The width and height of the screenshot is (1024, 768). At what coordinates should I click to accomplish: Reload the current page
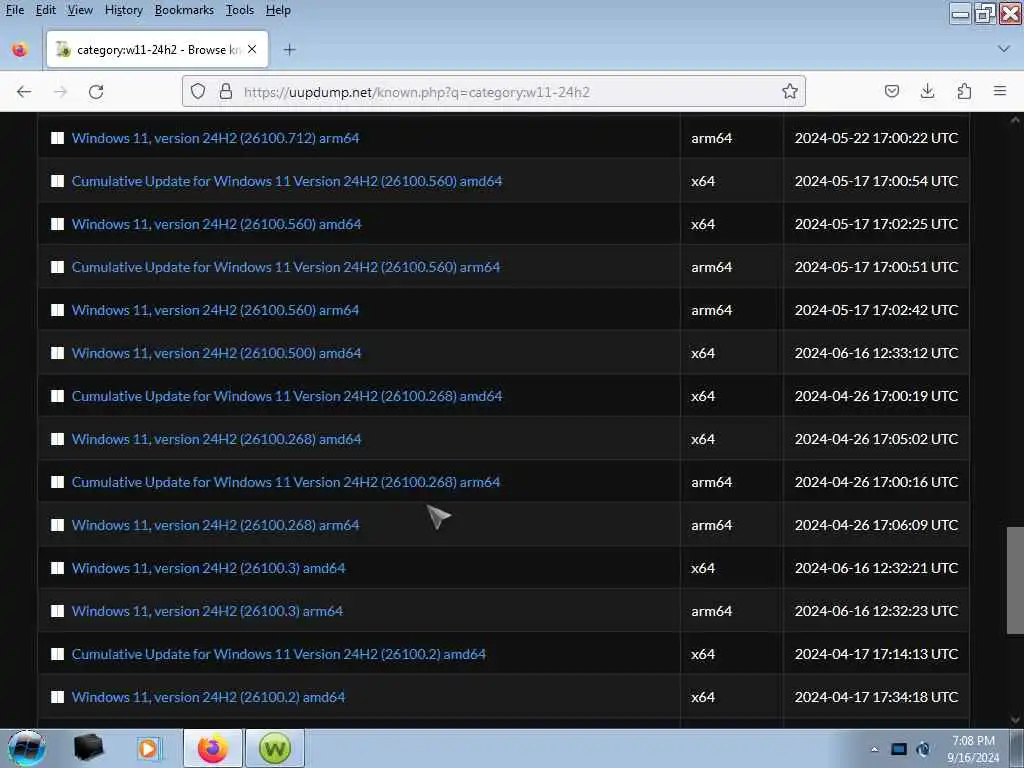click(x=96, y=91)
